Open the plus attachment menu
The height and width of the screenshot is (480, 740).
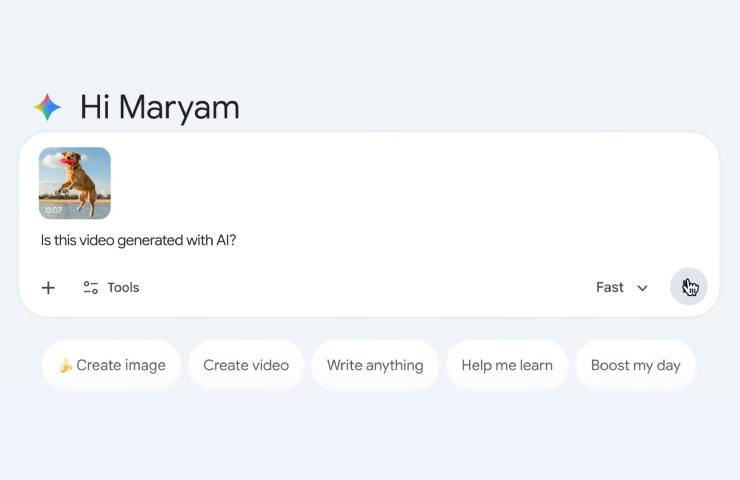48,288
